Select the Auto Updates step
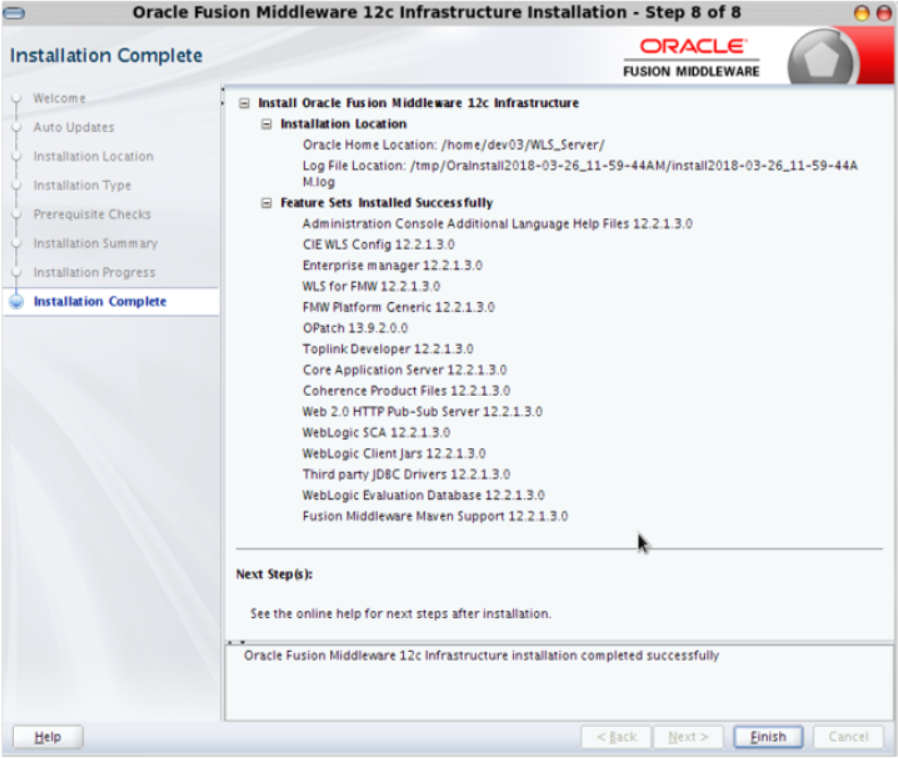The height and width of the screenshot is (759, 898). tap(74, 127)
